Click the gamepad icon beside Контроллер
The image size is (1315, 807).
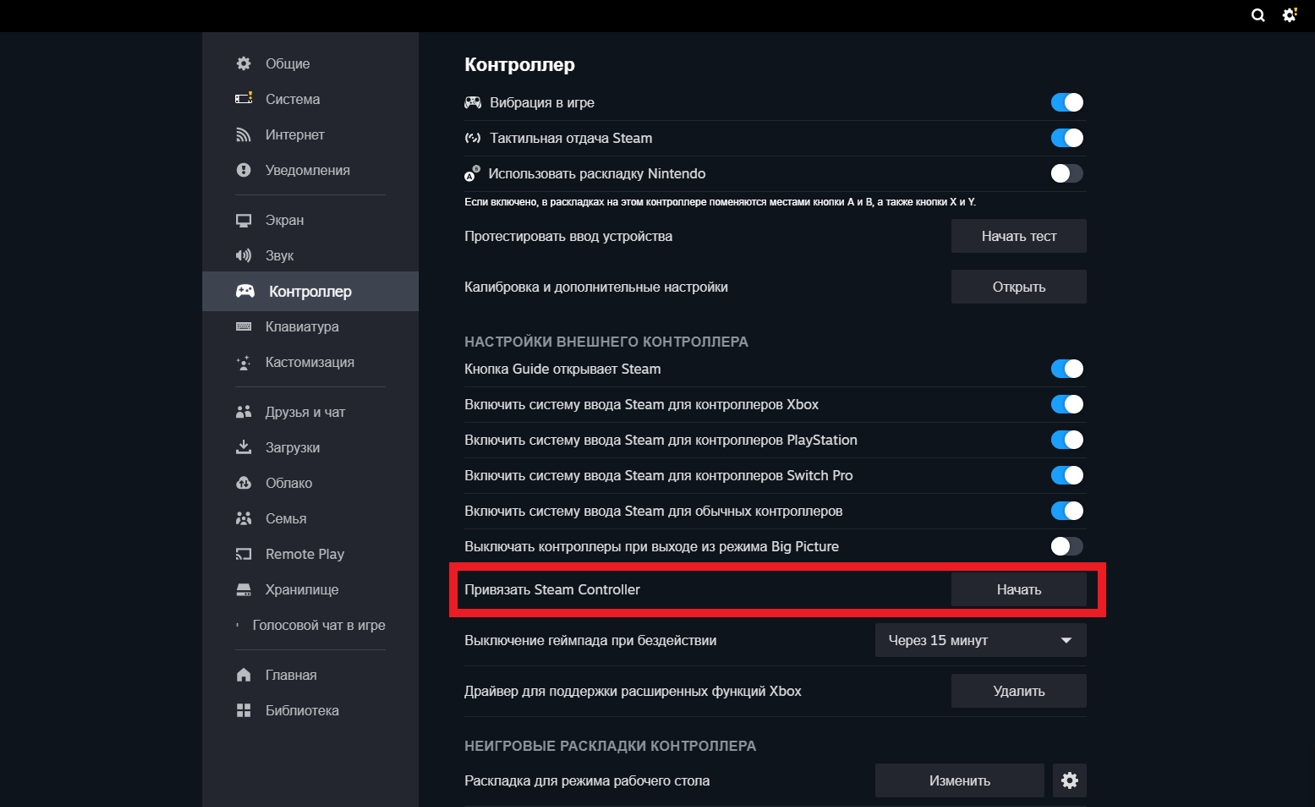point(245,291)
